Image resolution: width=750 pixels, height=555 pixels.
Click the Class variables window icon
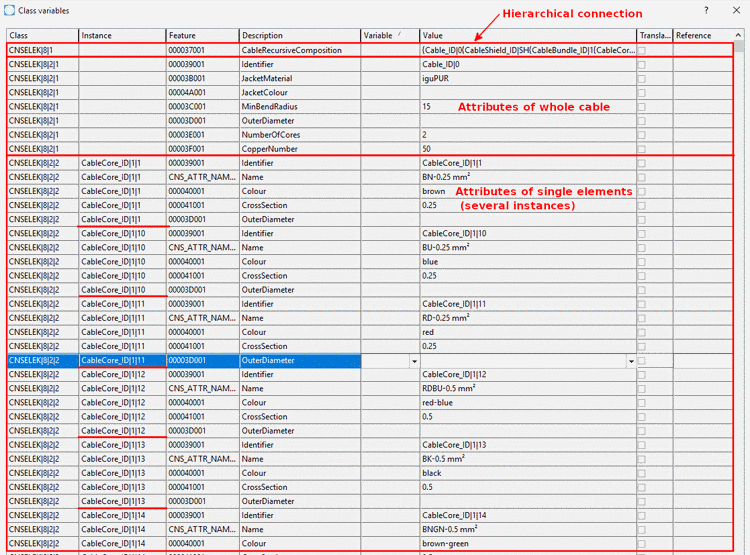pyautogui.click(x=10, y=10)
